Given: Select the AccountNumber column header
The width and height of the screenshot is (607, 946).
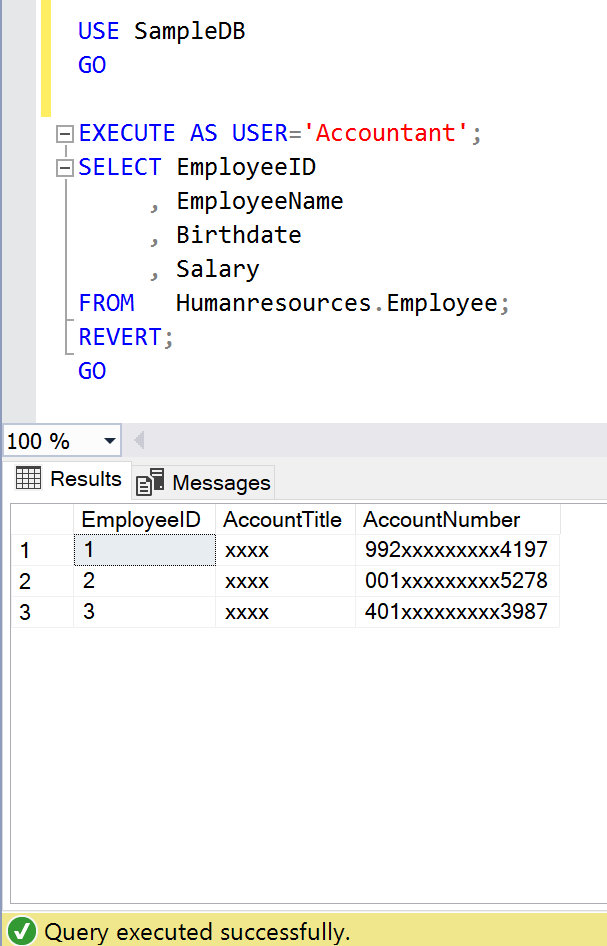Looking at the screenshot, I should coord(442,520).
